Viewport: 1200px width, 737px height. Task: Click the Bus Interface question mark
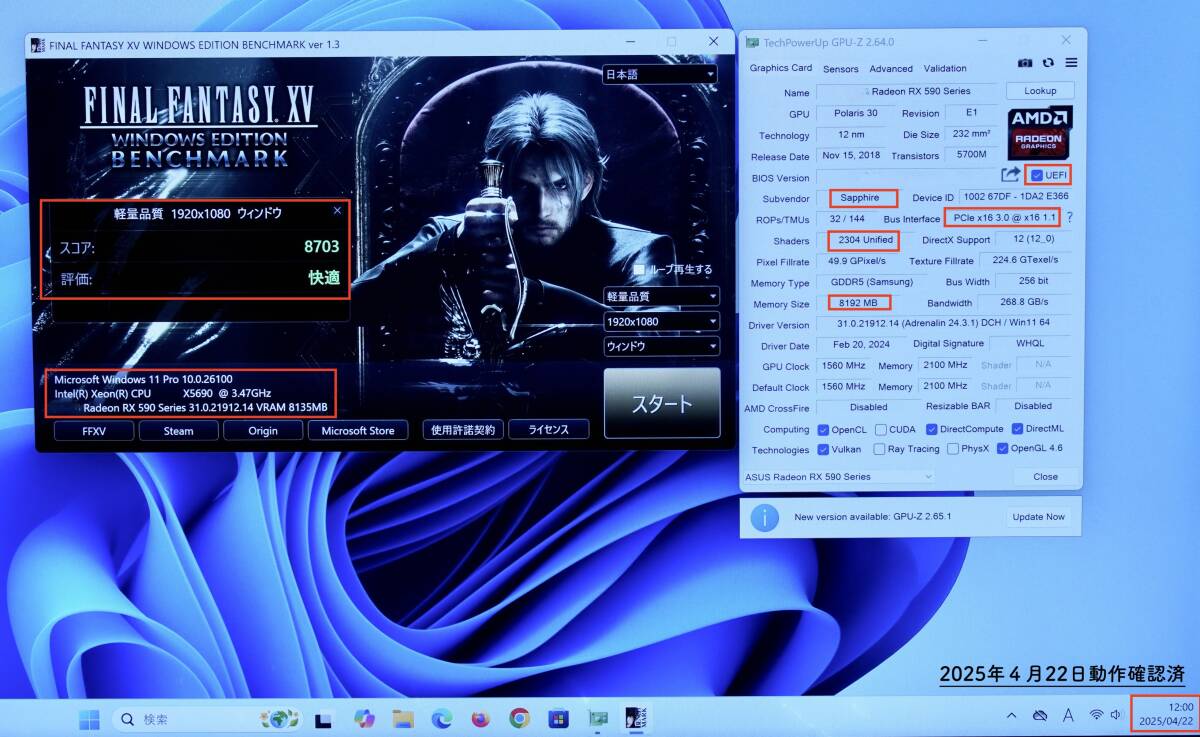coord(1069,218)
